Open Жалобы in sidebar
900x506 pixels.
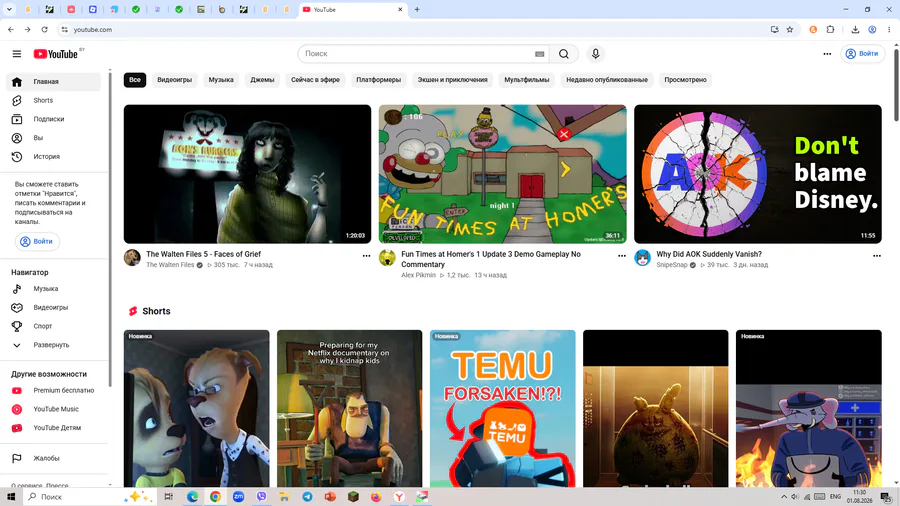(53, 458)
